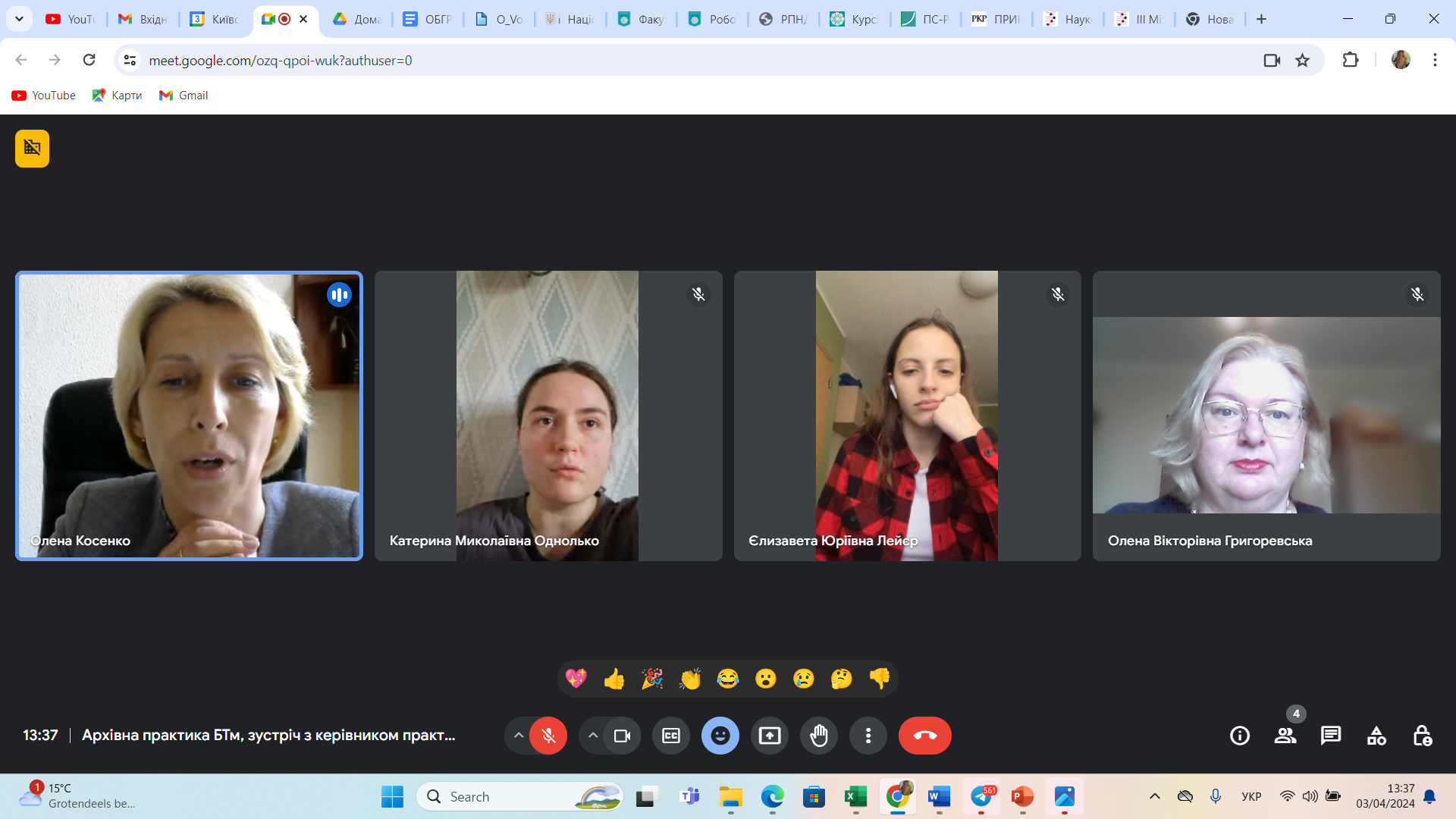Open the Activities shapes icon
This screenshot has width=1456, height=819.
point(1376,736)
